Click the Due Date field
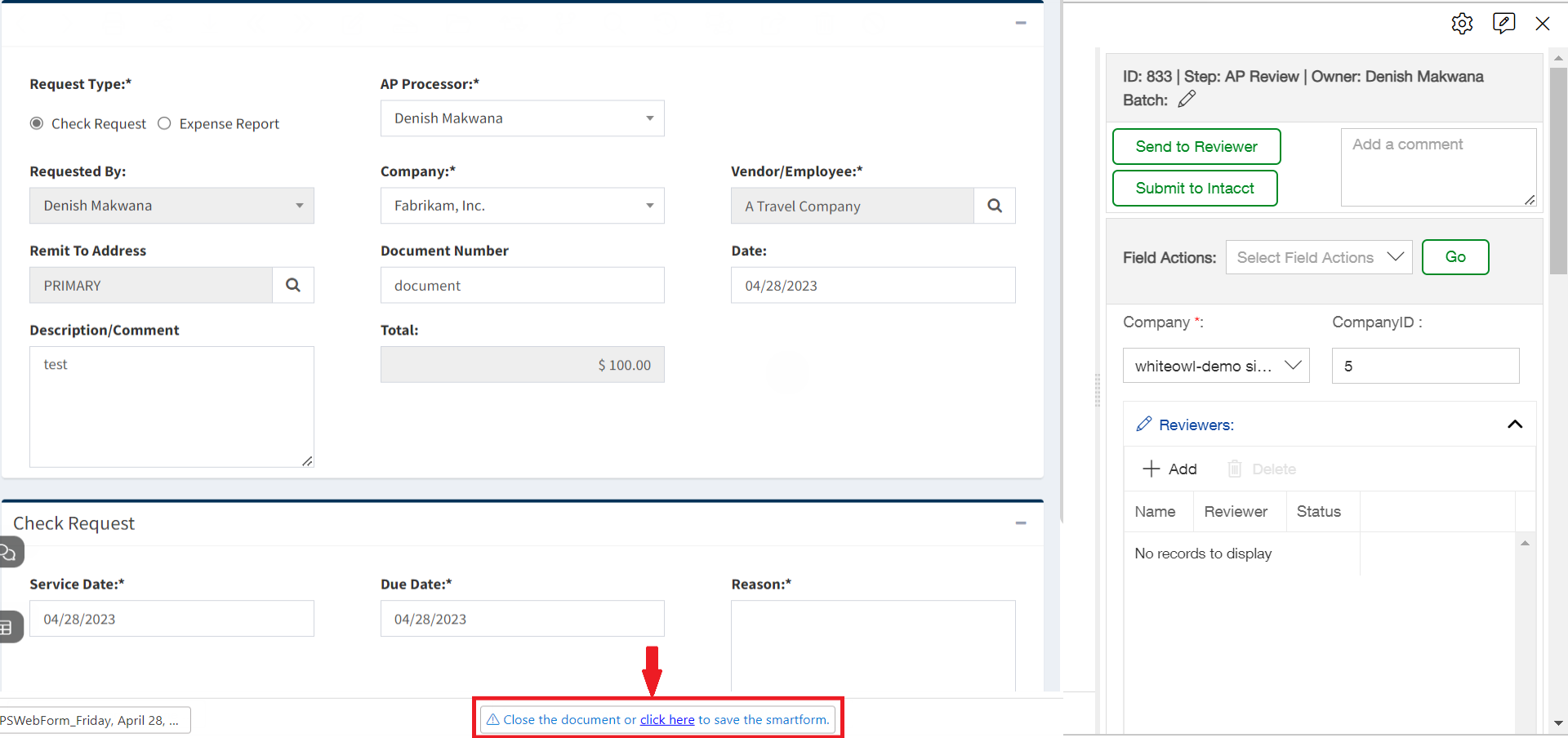 point(523,619)
